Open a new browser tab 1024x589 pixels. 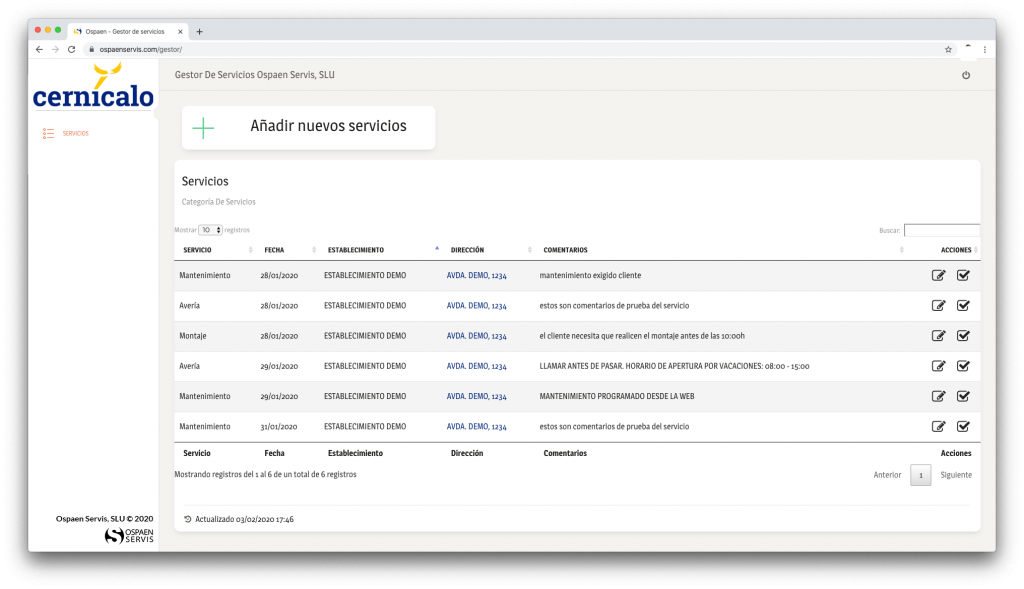[x=199, y=31]
